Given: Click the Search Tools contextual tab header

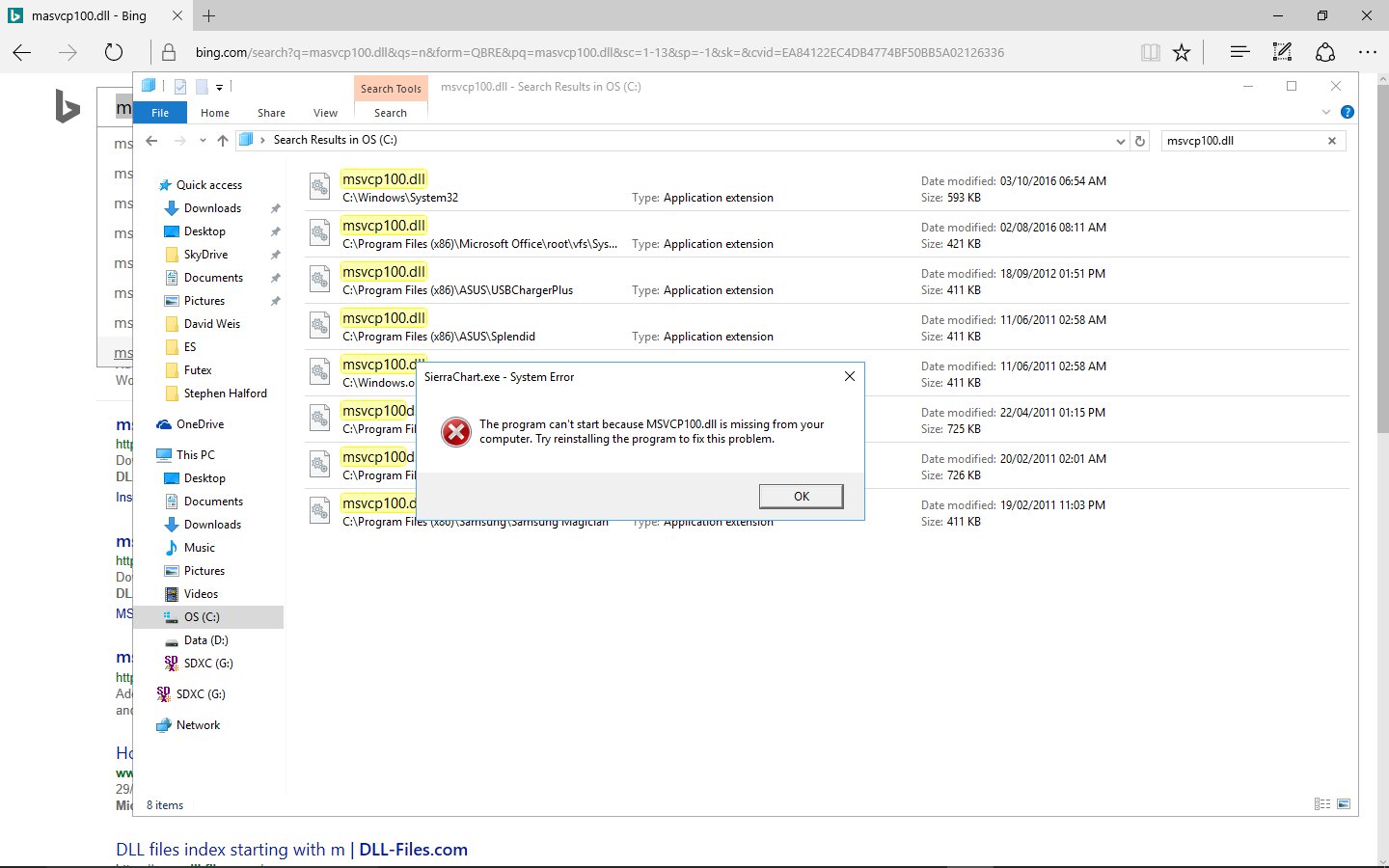Looking at the screenshot, I should (391, 89).
